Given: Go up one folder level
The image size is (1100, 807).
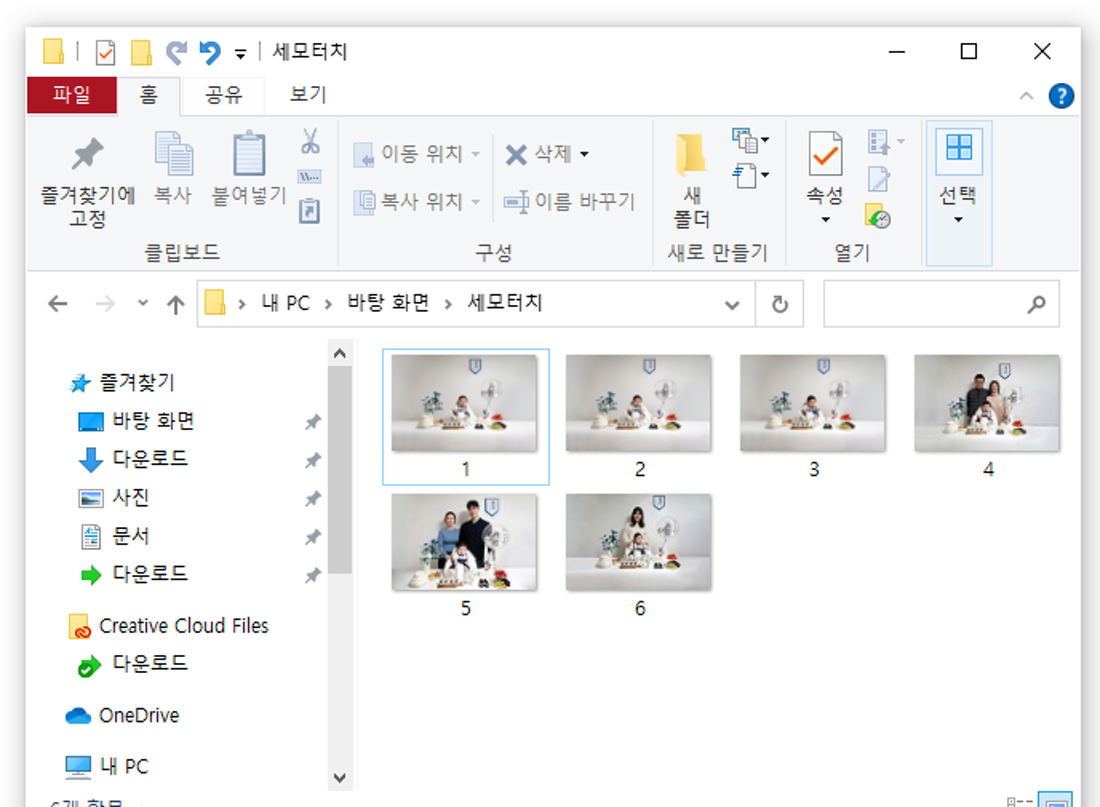Looking at the screenshot, I should pos(175,304).
